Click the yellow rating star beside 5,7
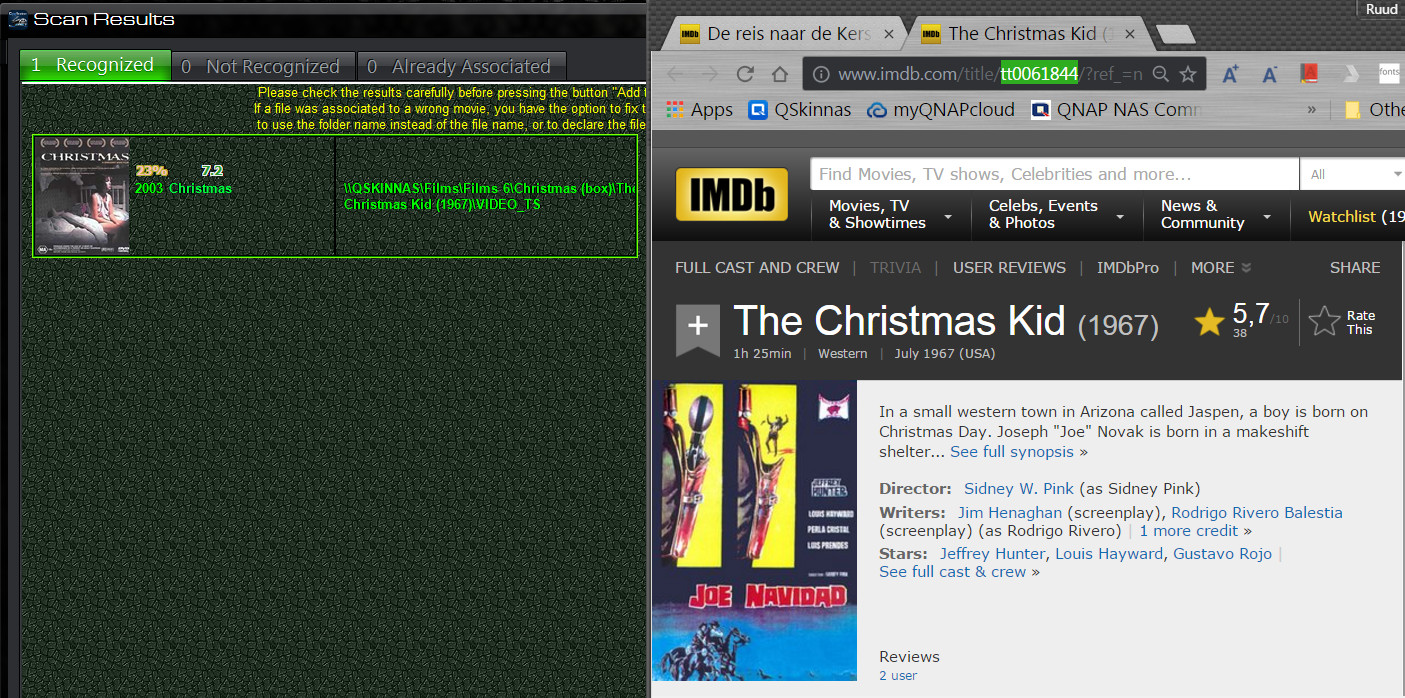 tap(1209, 321)
